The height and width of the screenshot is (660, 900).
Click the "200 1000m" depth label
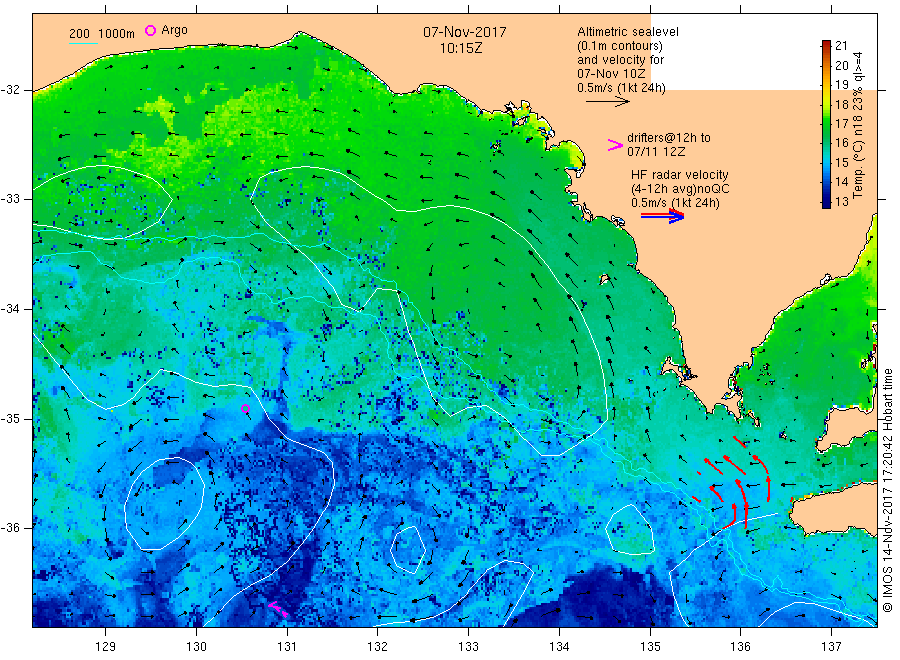coord(102,34)
